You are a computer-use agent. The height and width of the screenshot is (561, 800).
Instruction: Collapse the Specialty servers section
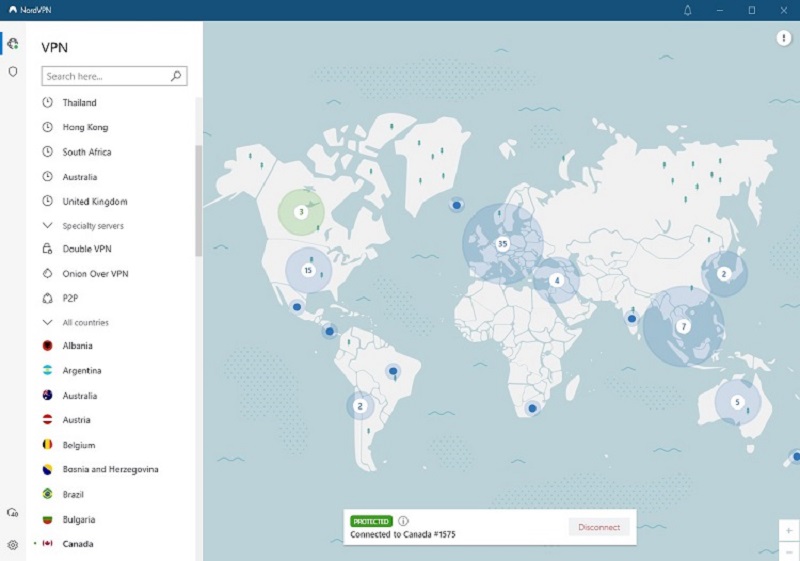(47, 225)
